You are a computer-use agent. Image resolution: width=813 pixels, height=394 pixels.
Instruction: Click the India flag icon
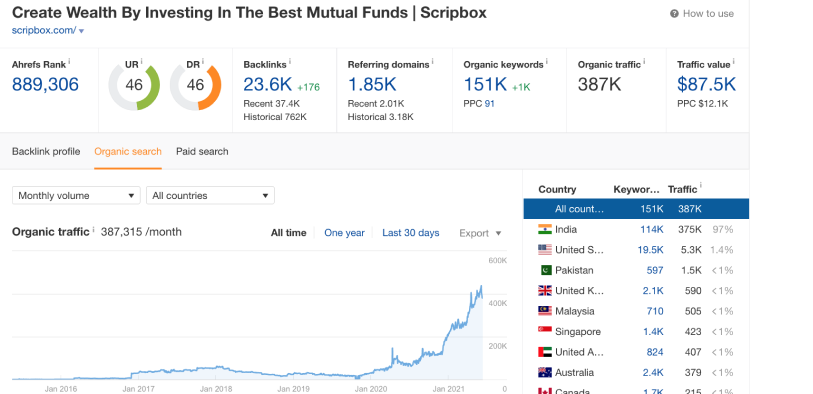(545, 229)
